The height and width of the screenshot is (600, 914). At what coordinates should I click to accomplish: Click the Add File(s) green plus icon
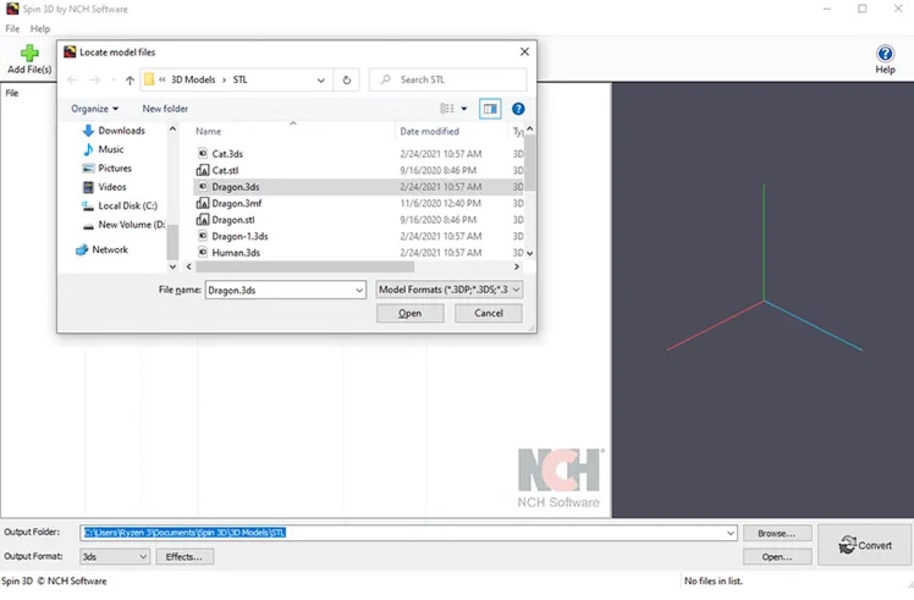tap(29, 53)
